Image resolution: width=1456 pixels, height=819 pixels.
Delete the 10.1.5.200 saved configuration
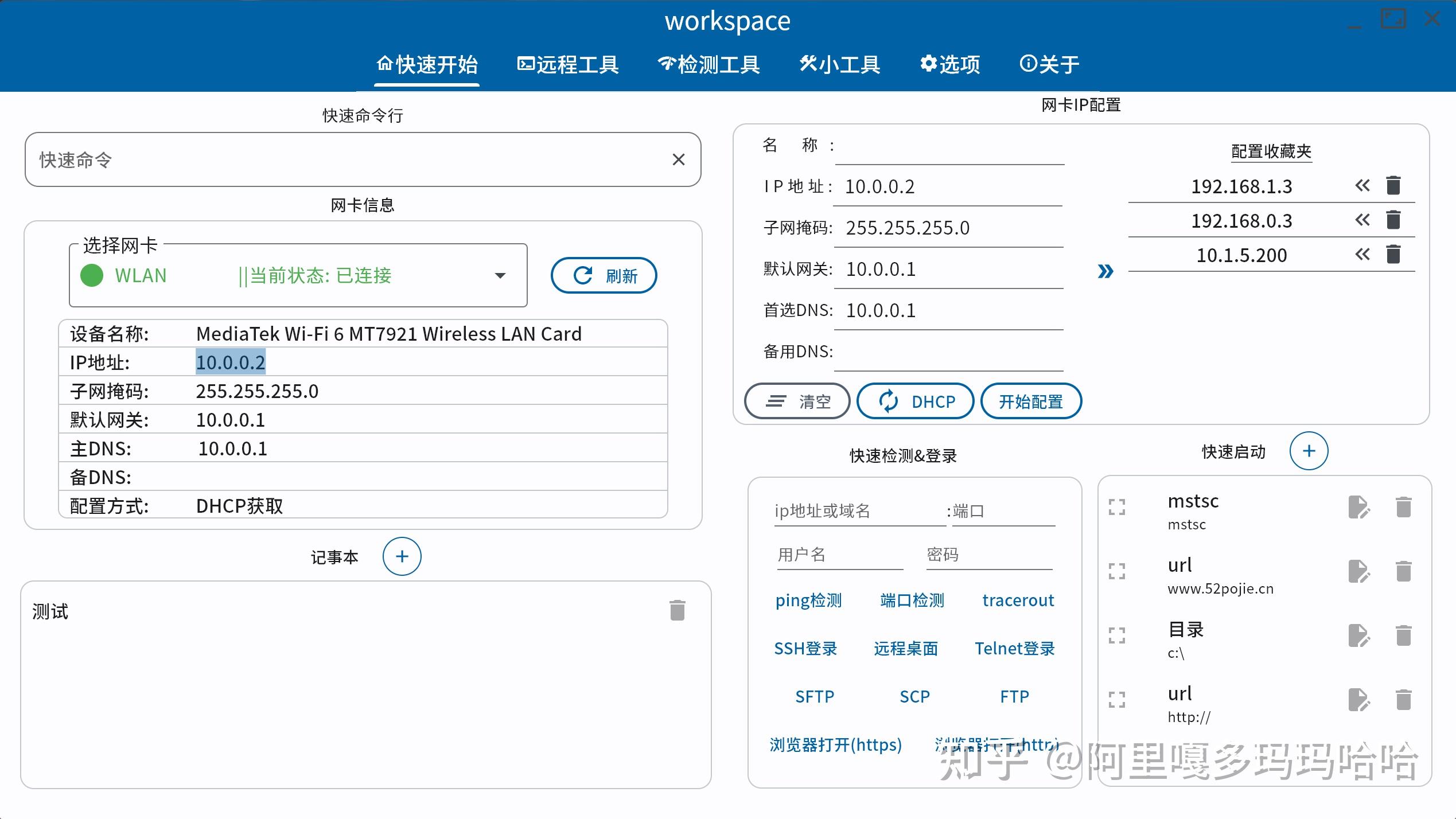(1393, 254)
